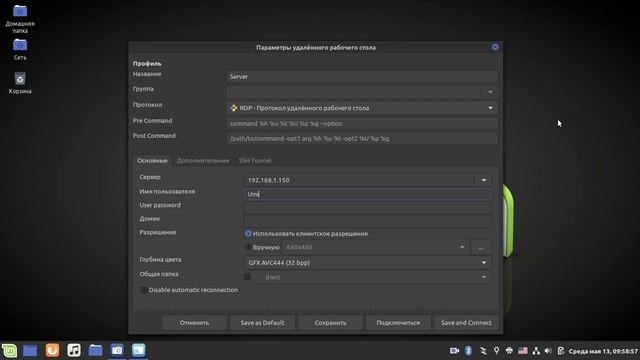This screenshot has width=640, height=360.
Task: Open the Корзина trash desktop icon
Action: click(x=20, y=83)
